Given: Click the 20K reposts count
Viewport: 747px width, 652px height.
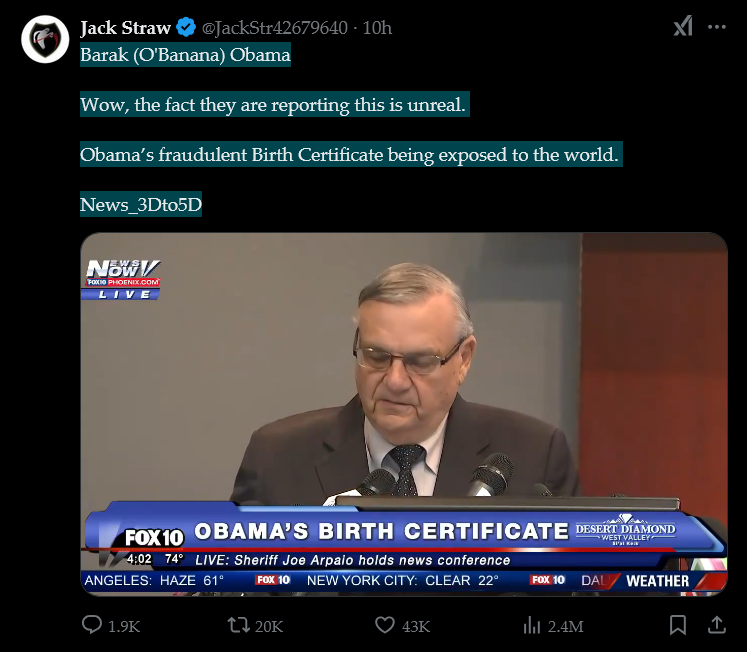Looking at the screenshot, I should pos(270,626).
